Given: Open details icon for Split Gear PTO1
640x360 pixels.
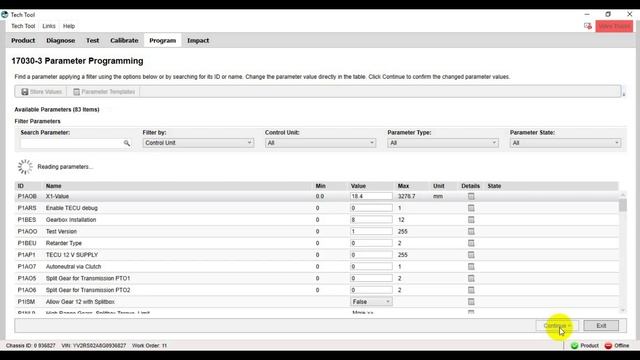Looking at the screenshot, I should click(471, 278).
